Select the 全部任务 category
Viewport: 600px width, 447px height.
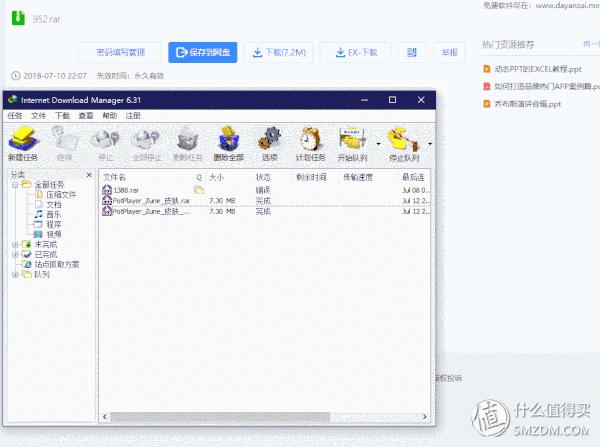(x=49, y=185)
